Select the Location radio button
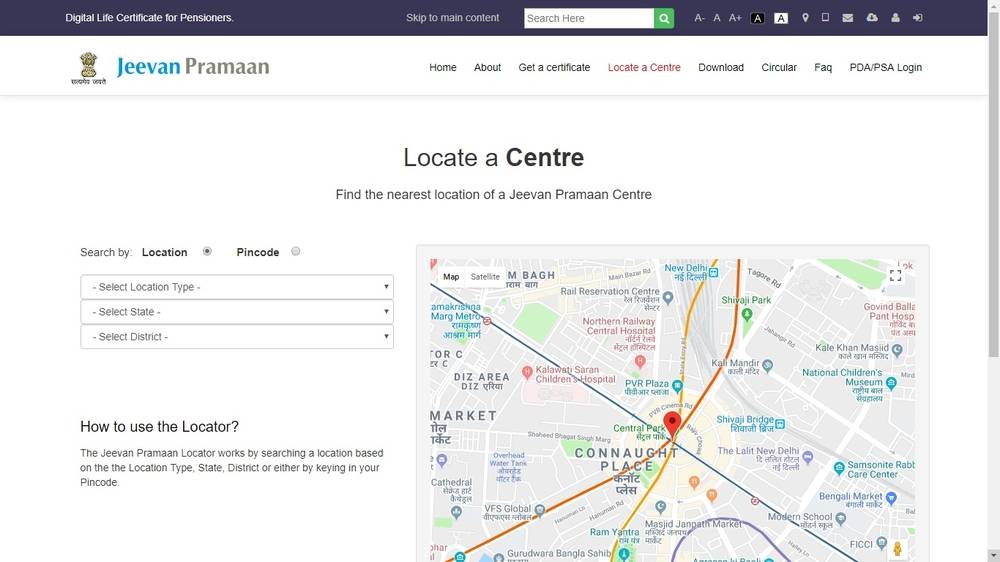Viewport: 1000px width, 562px height. 207,251
